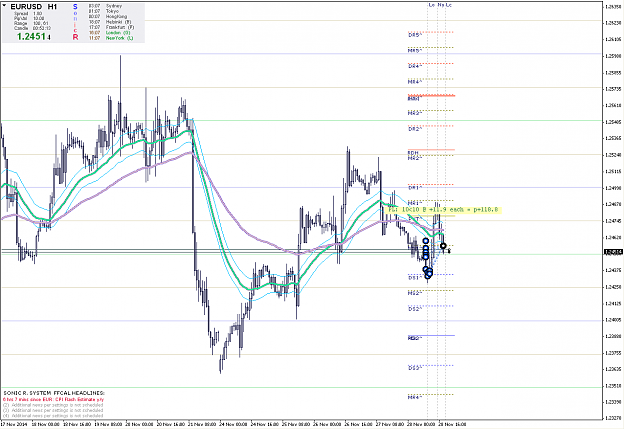
Task: Select the DR1 pivot level label
Action: [415, 187]
